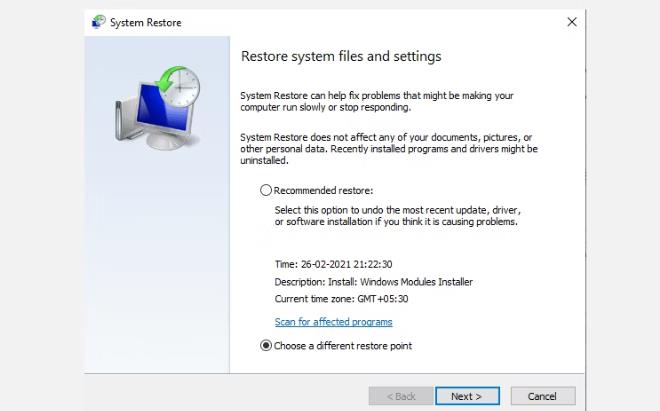The image size is (660, 411).
Task: Click the Current time zone: GMT+05:30 text
Action: [x=341, y=299]
